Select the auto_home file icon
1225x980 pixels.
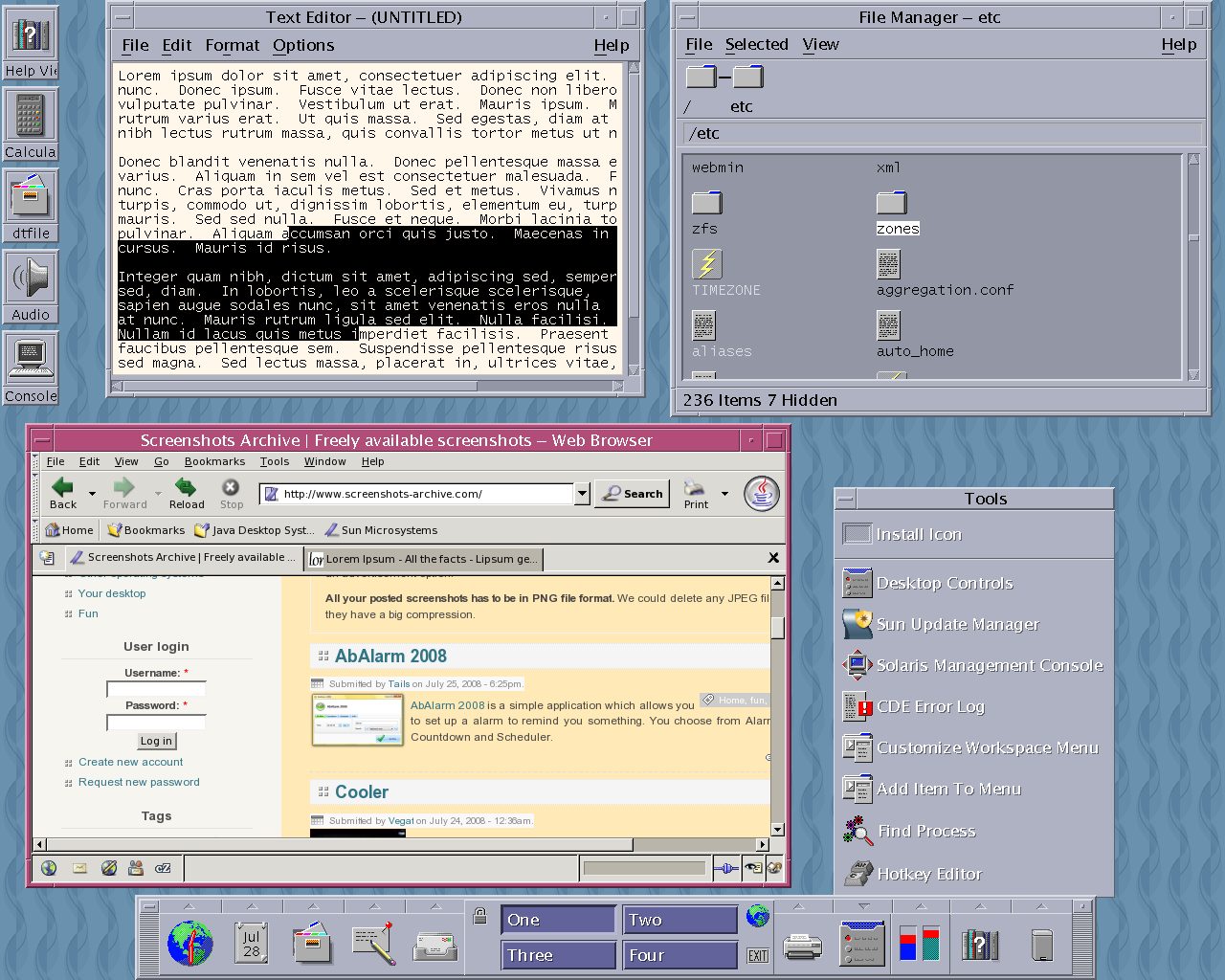pos(888,325)
